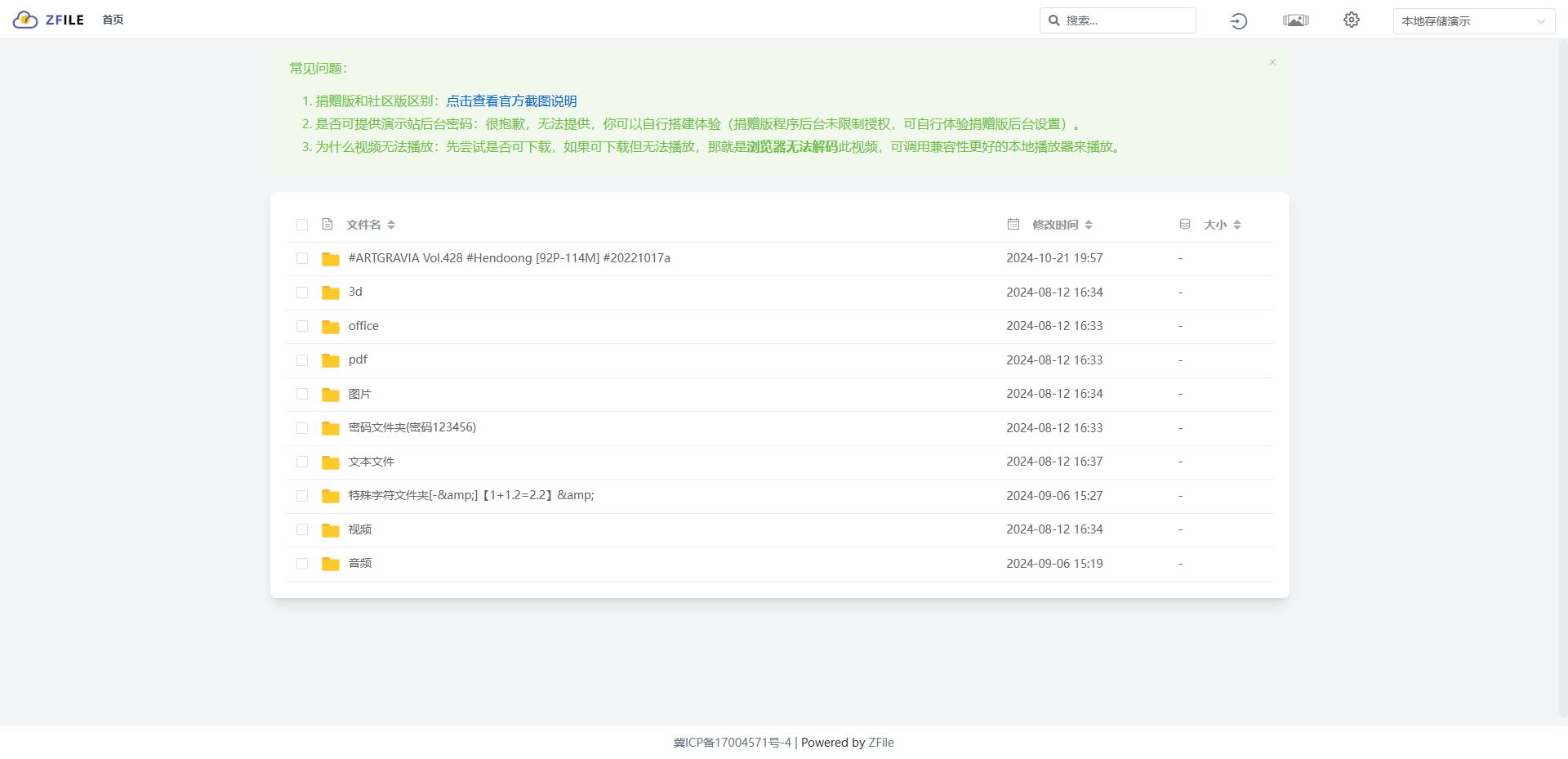This screenshot has width=1568, height=759.
Task: Click the 特殊字符文件夹 folder icon
Action: (x=331, y=496)
